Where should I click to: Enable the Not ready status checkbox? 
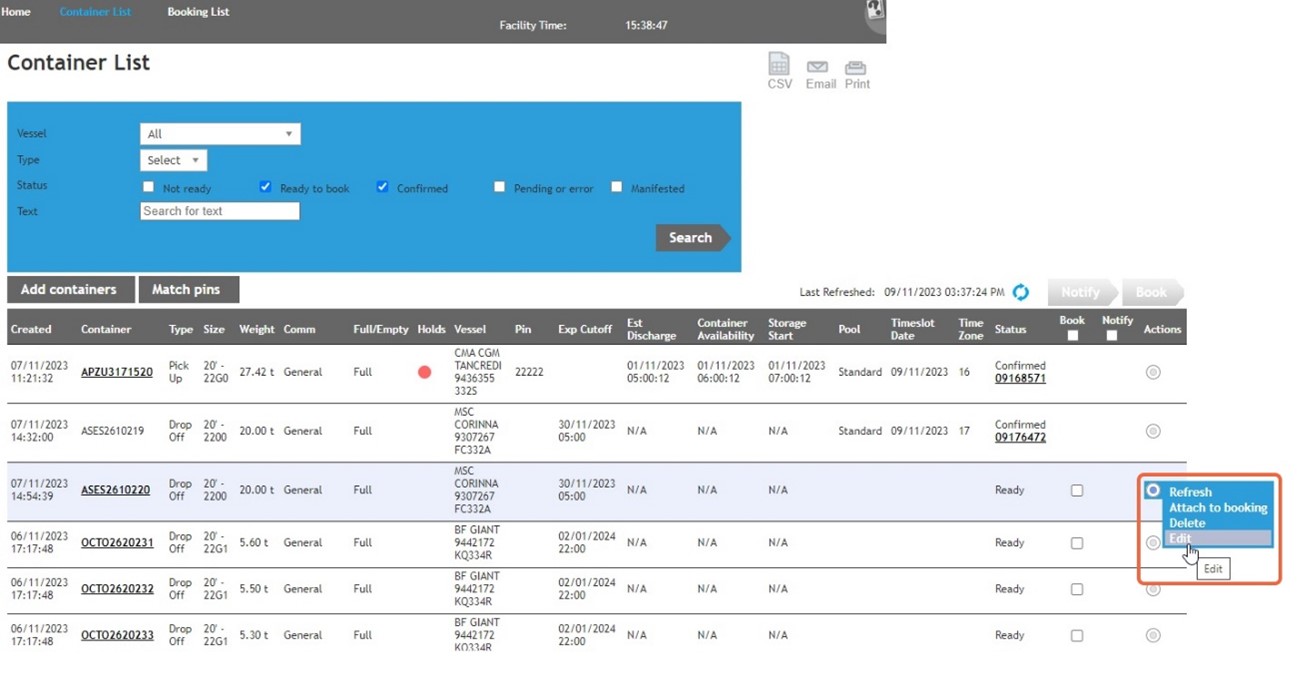coord(149,187)
